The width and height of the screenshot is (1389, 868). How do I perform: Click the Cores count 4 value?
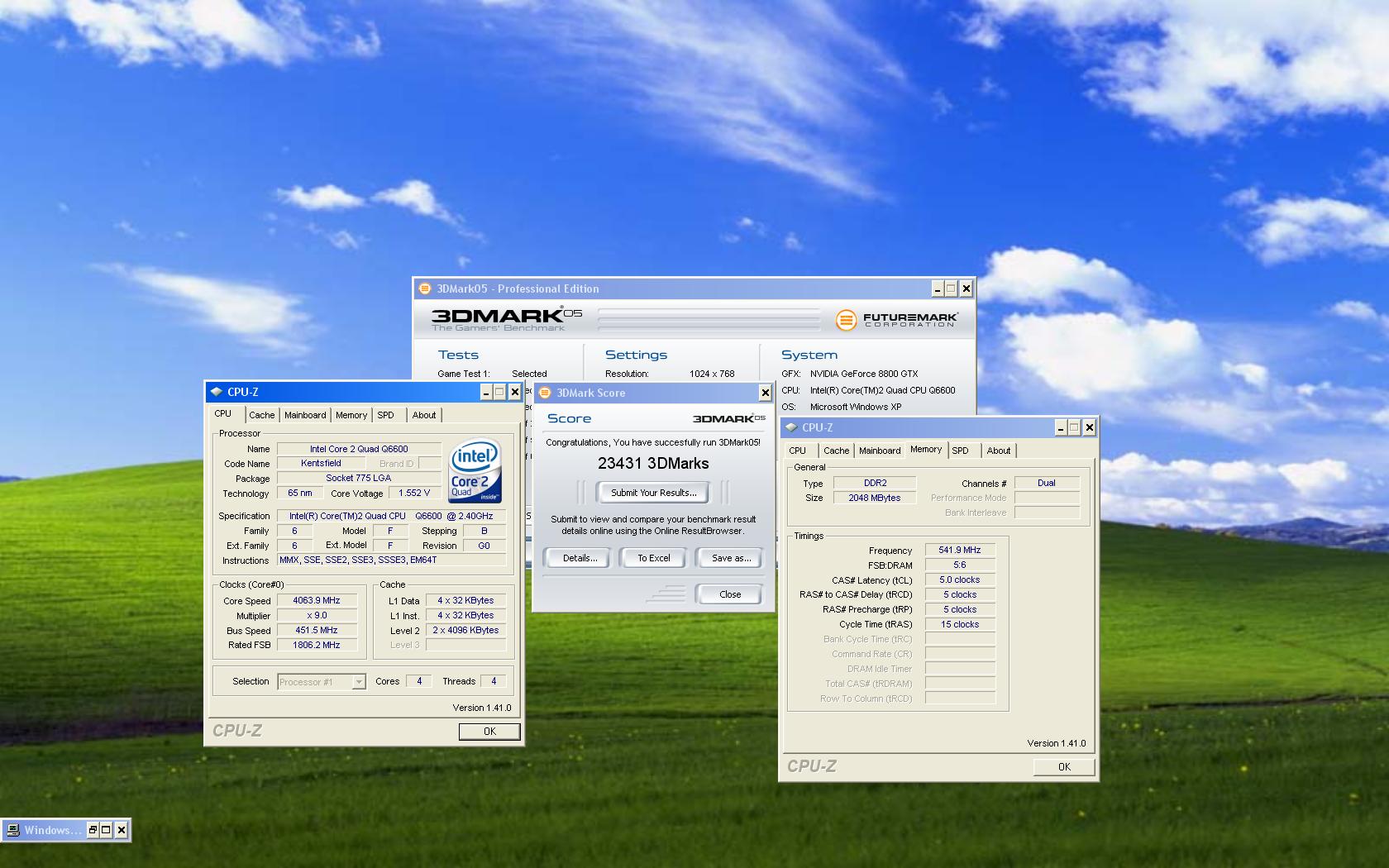click(419, 682)
